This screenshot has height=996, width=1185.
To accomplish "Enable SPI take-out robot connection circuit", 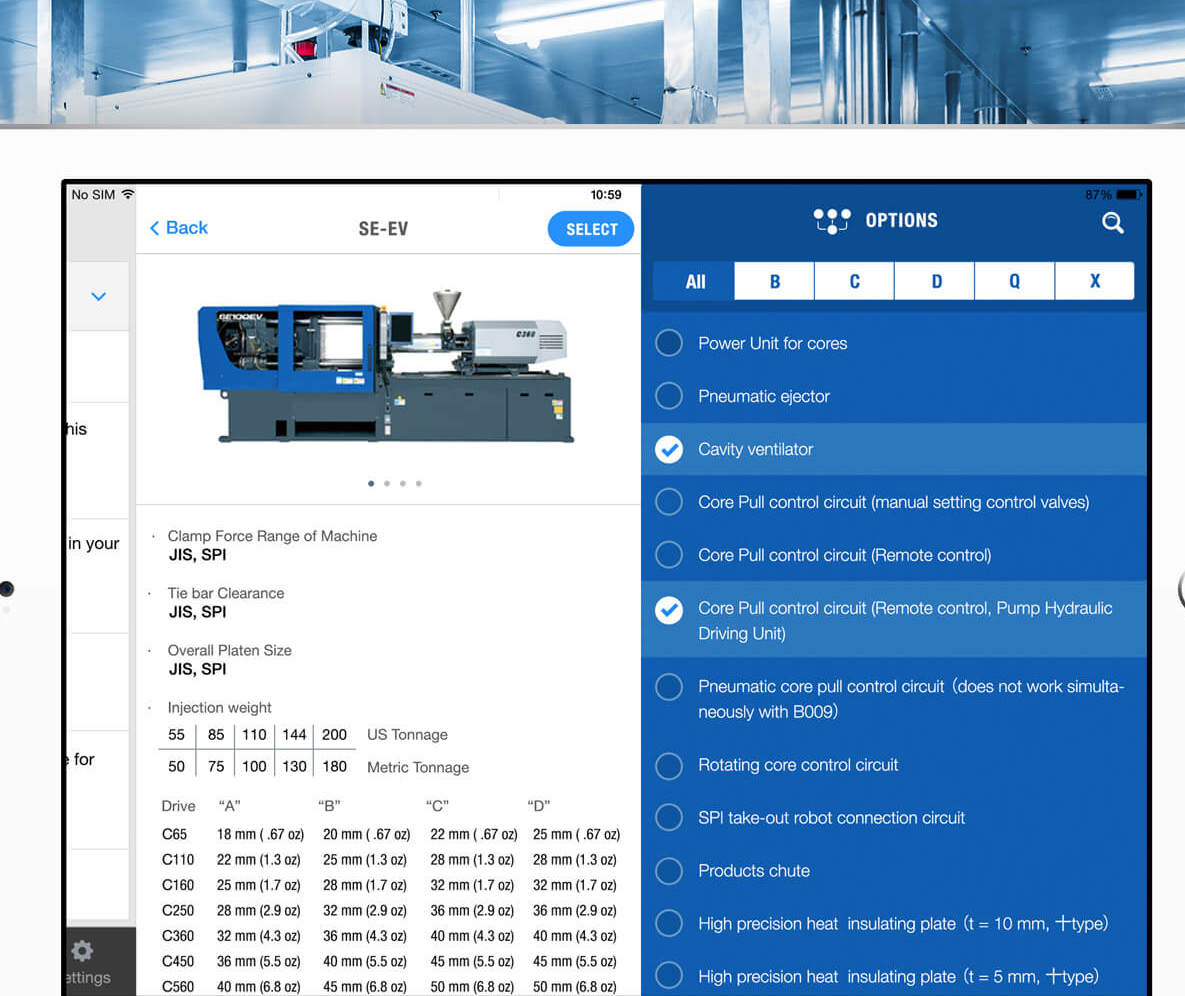I will (x=669, y=818).
